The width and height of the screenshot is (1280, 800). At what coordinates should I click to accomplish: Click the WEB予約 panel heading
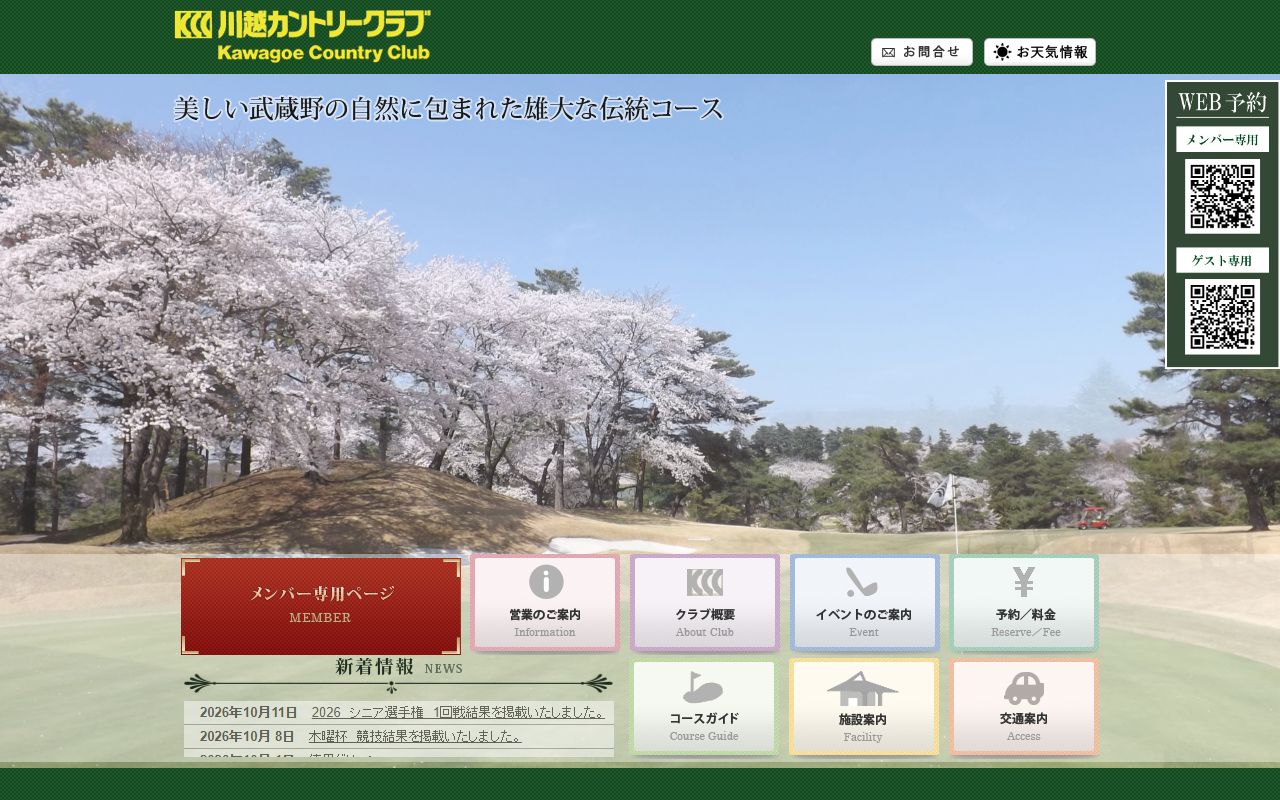coord(1222,102)
